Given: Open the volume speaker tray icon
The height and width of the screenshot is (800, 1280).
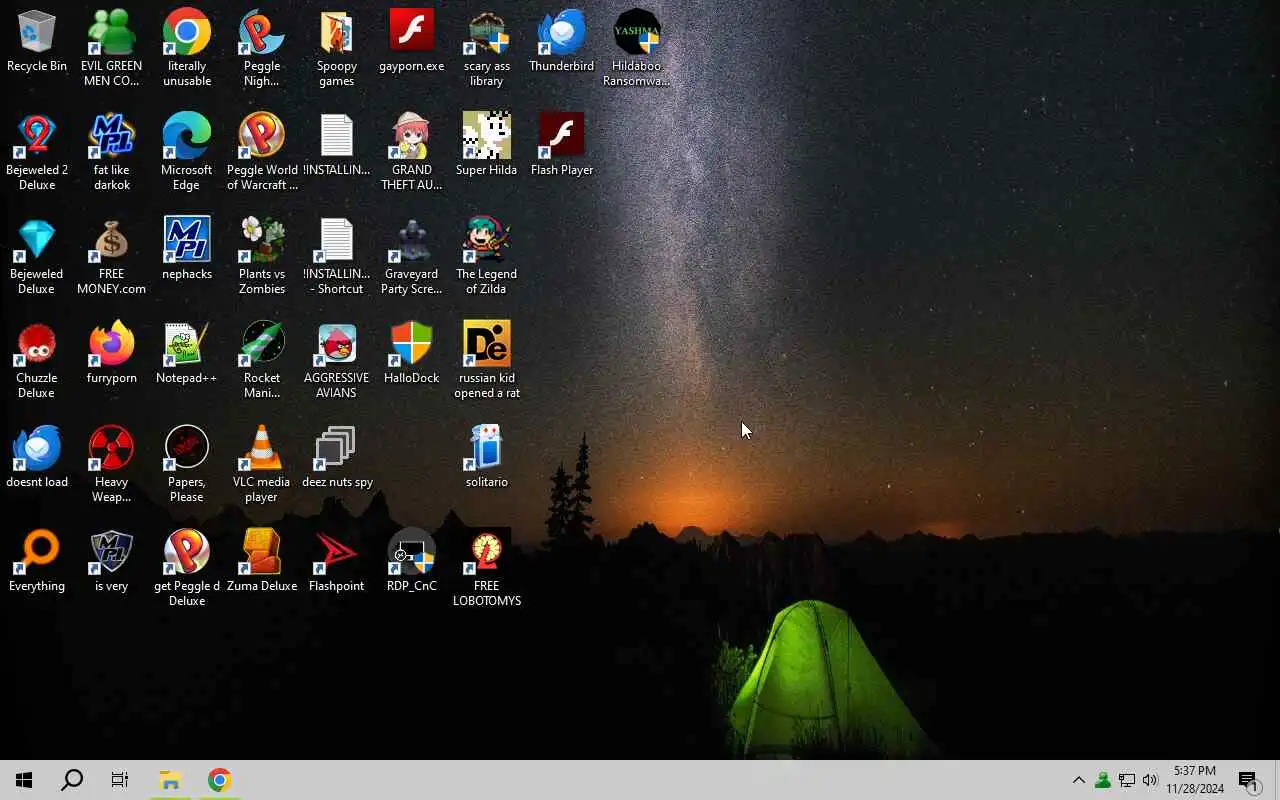Looking at the screenshot, I should [1150, 780].
